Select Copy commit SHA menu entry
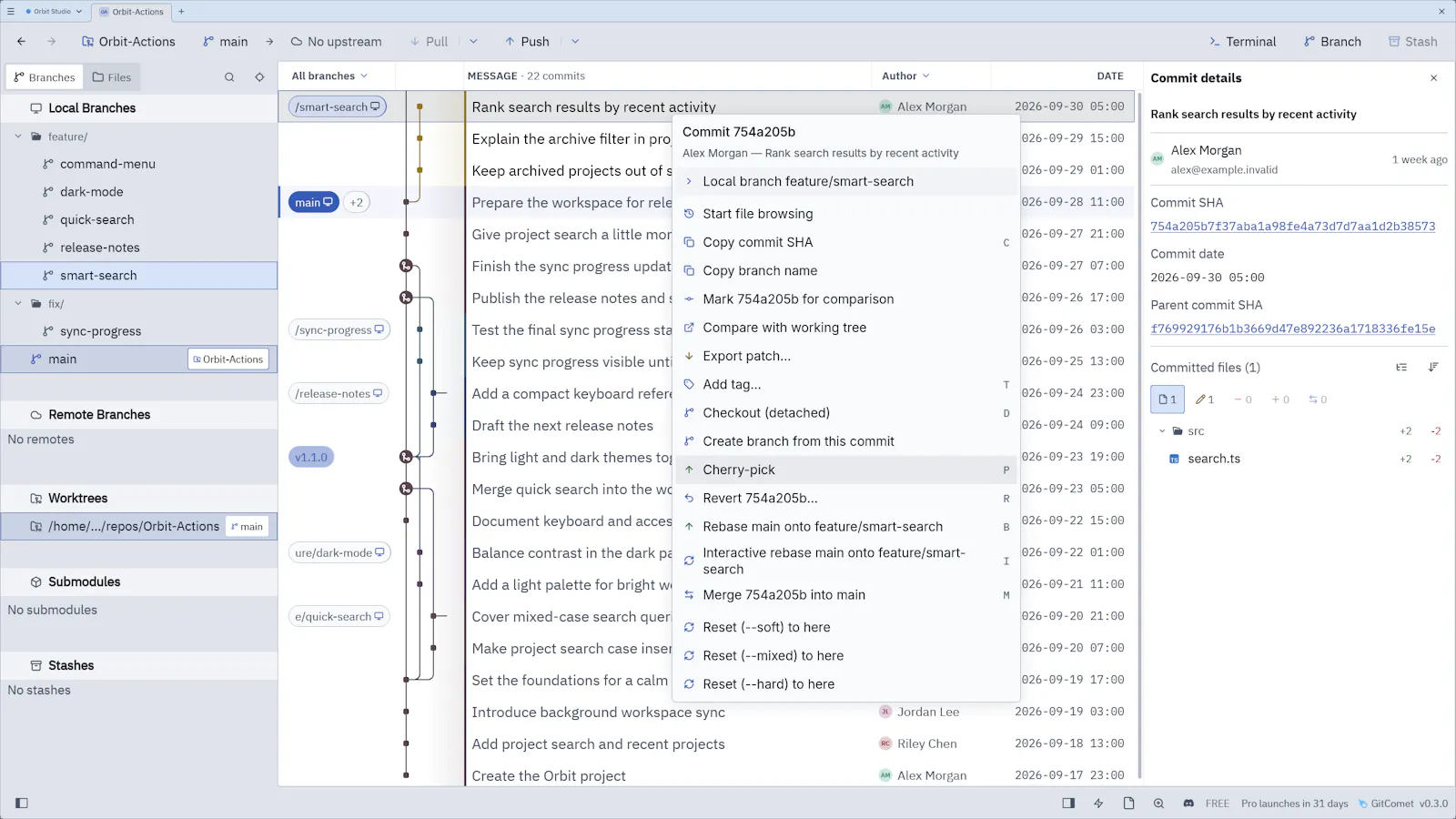 [x=846, y=243]
